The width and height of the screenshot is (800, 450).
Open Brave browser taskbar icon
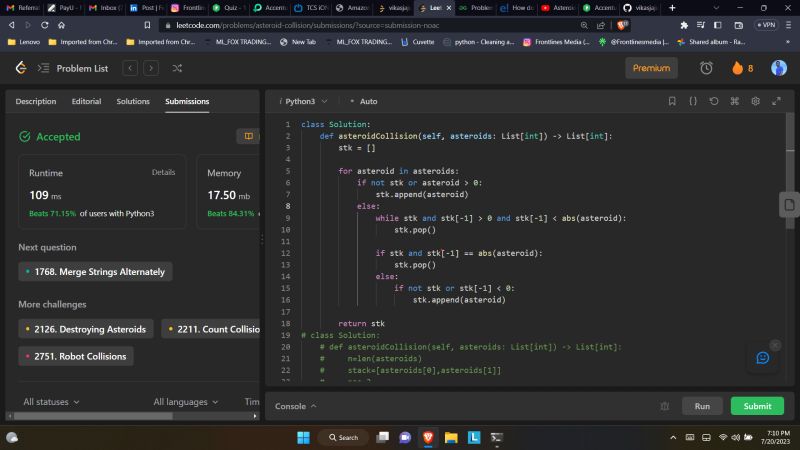click(428, 437)
